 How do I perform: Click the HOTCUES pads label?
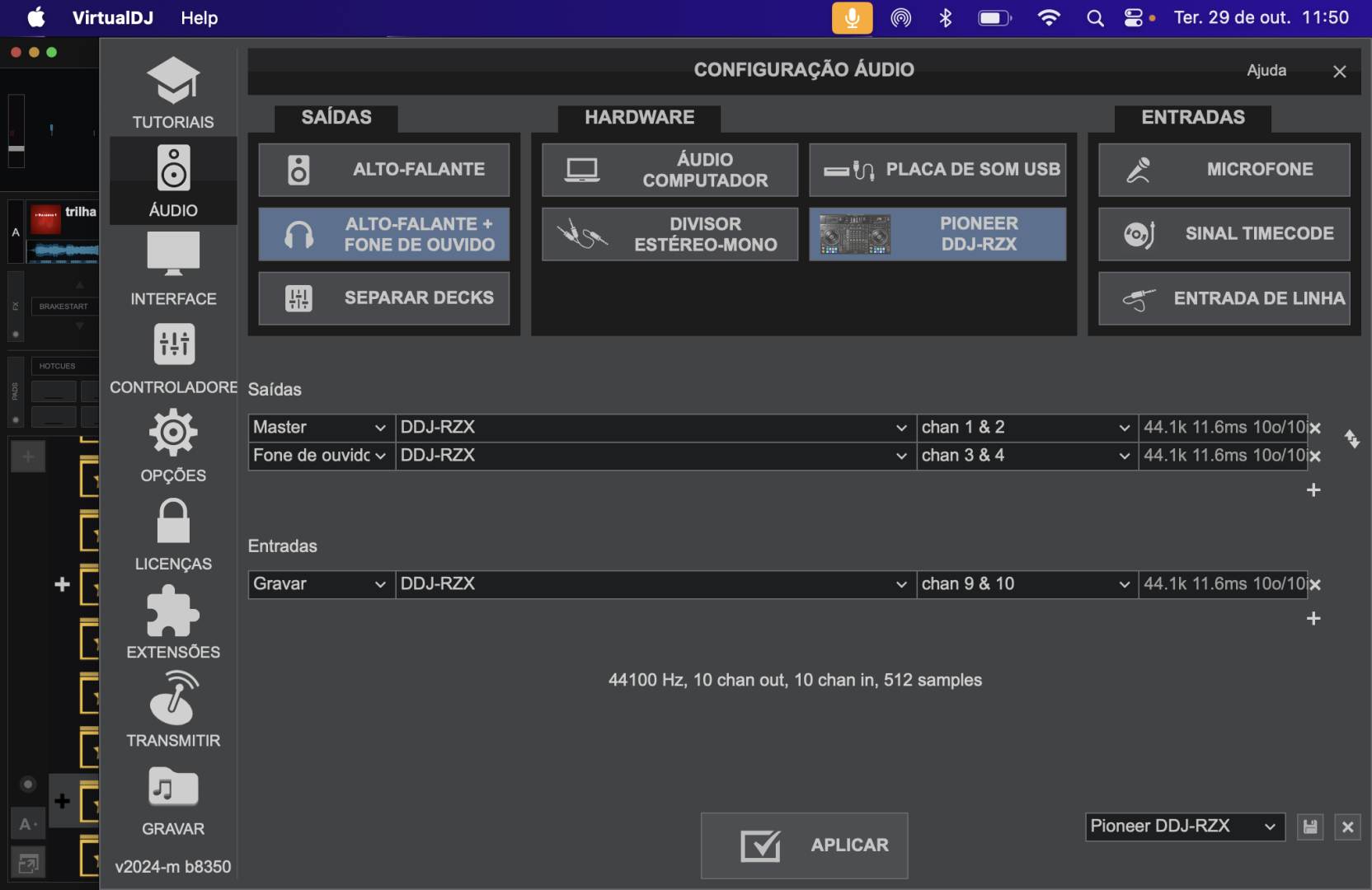click(x=58, y=366)
